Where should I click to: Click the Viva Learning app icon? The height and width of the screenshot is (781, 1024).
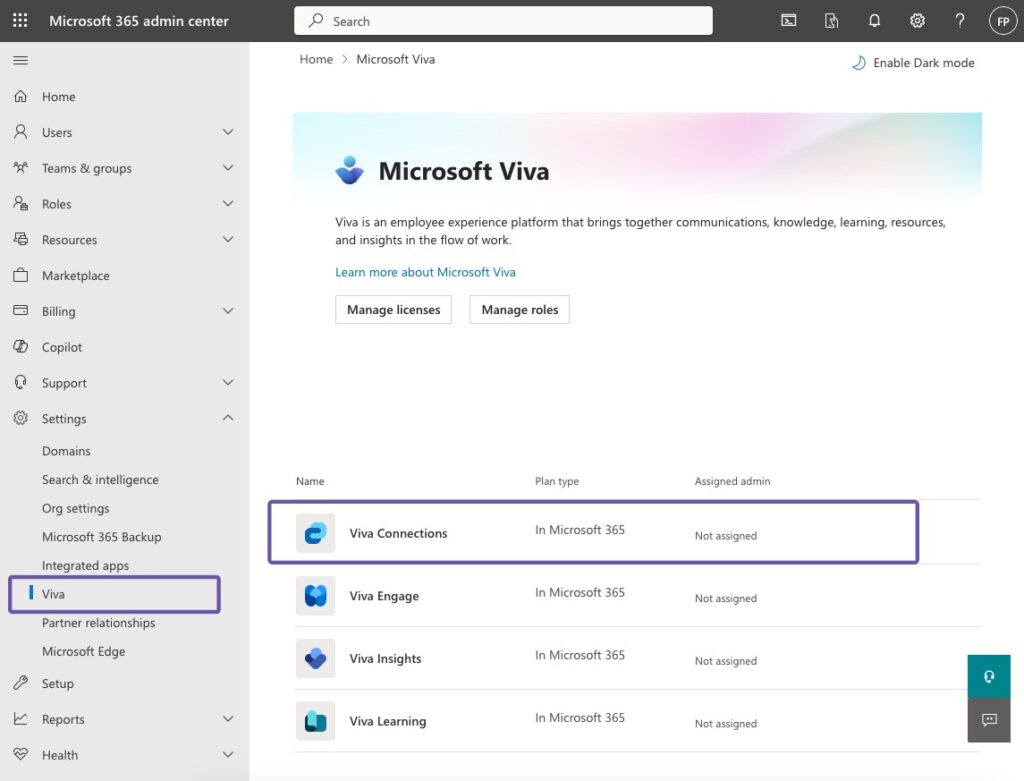pyautogui.click(x=315, y=721)
